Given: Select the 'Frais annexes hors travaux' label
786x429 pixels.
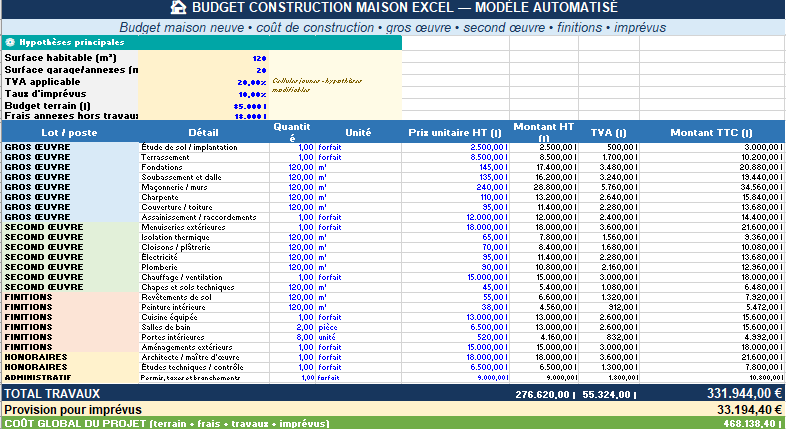Looking at the screenshot, I should [x=71, y=116].
